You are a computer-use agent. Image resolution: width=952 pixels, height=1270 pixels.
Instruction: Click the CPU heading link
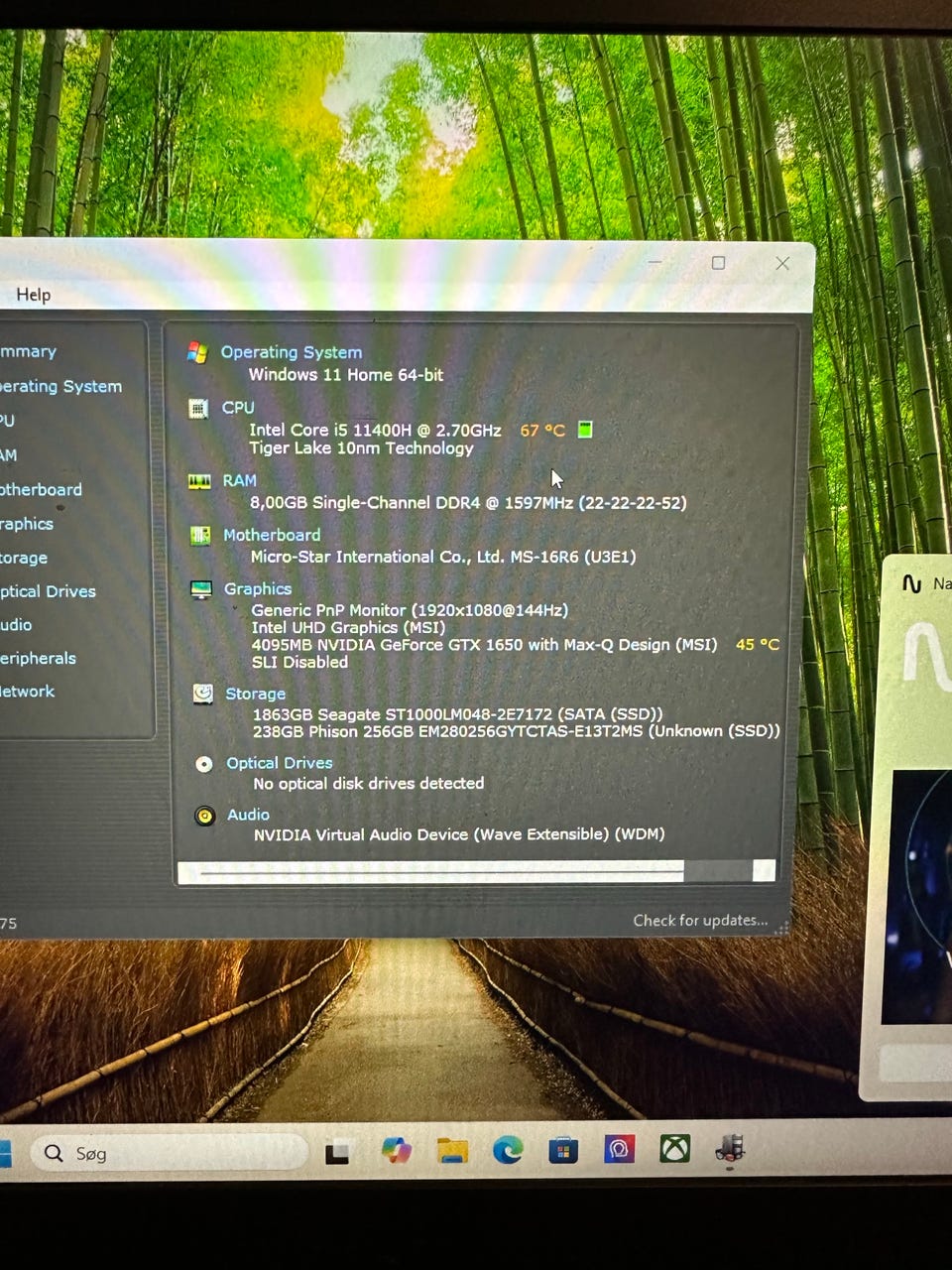[238, 408]
